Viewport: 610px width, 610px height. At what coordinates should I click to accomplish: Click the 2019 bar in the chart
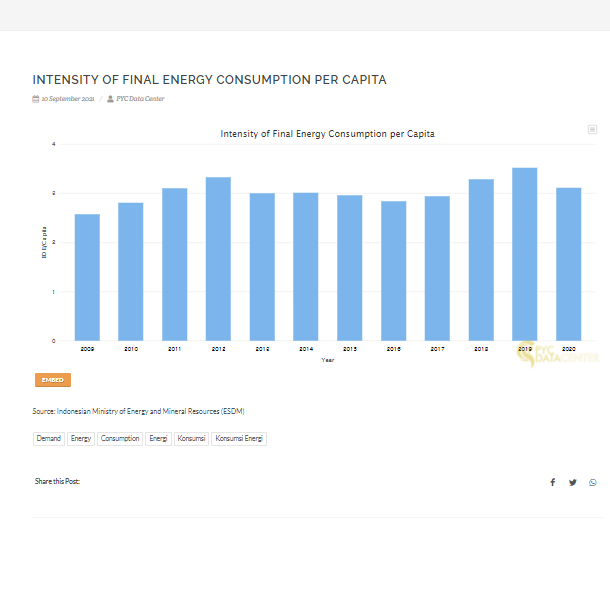(525, 254)
